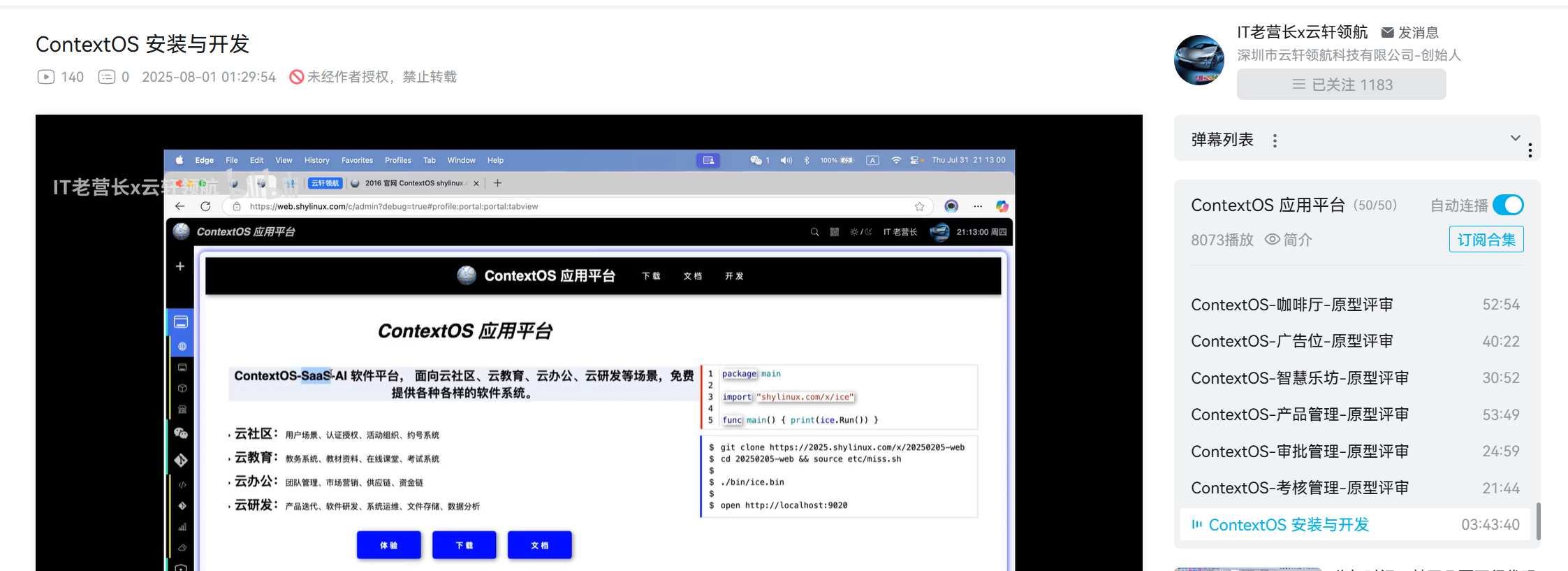Image resolution: width=1568 pixels, height=571 pixels.
Task: Click the git icon in the ContextOS sidebar
Action: [x=181, y=460]
